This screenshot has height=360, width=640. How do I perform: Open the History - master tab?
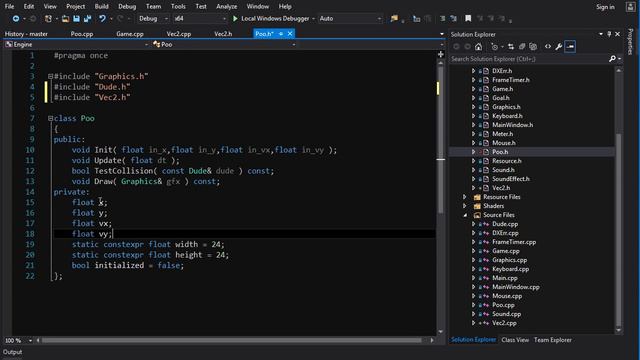click(x=26, y=34)
